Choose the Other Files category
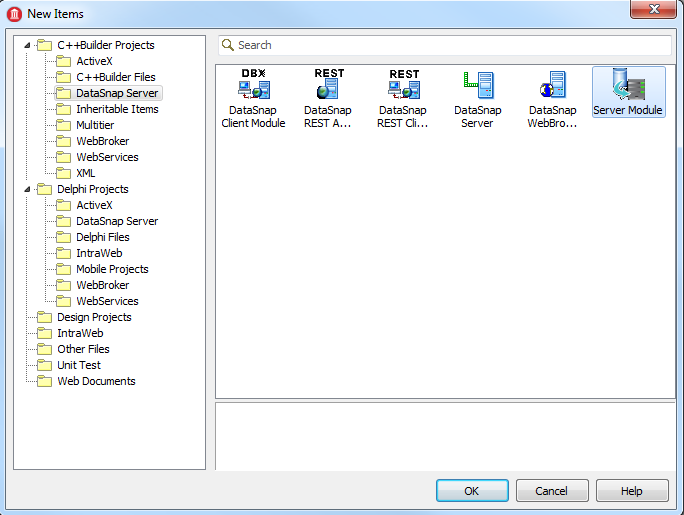This screenshot has height=515, width=684. [83, 349]
